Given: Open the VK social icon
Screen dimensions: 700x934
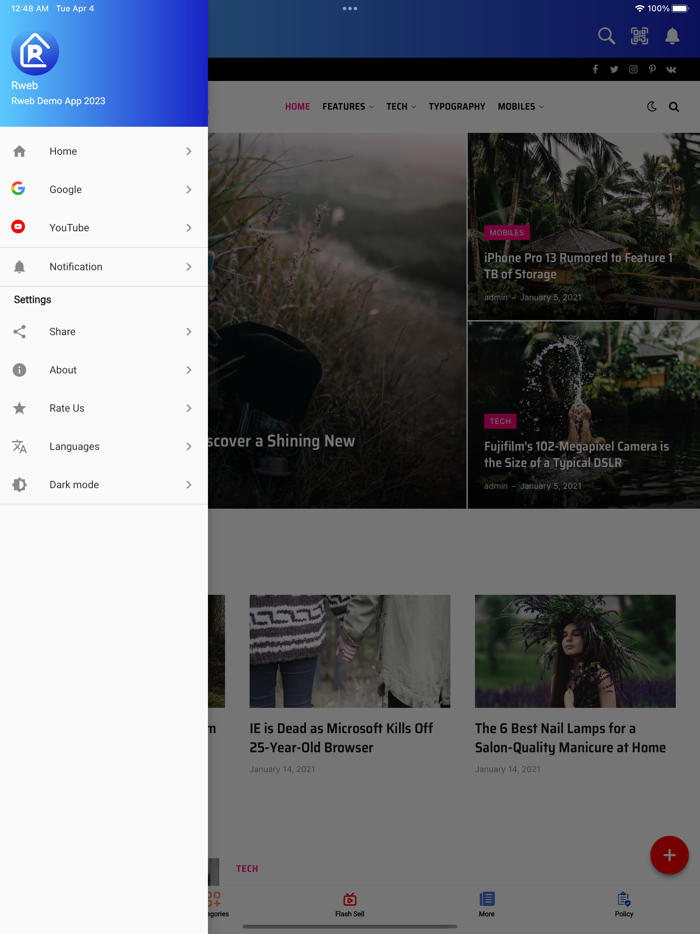Looking at the screenshot, I should coord(671,69).
